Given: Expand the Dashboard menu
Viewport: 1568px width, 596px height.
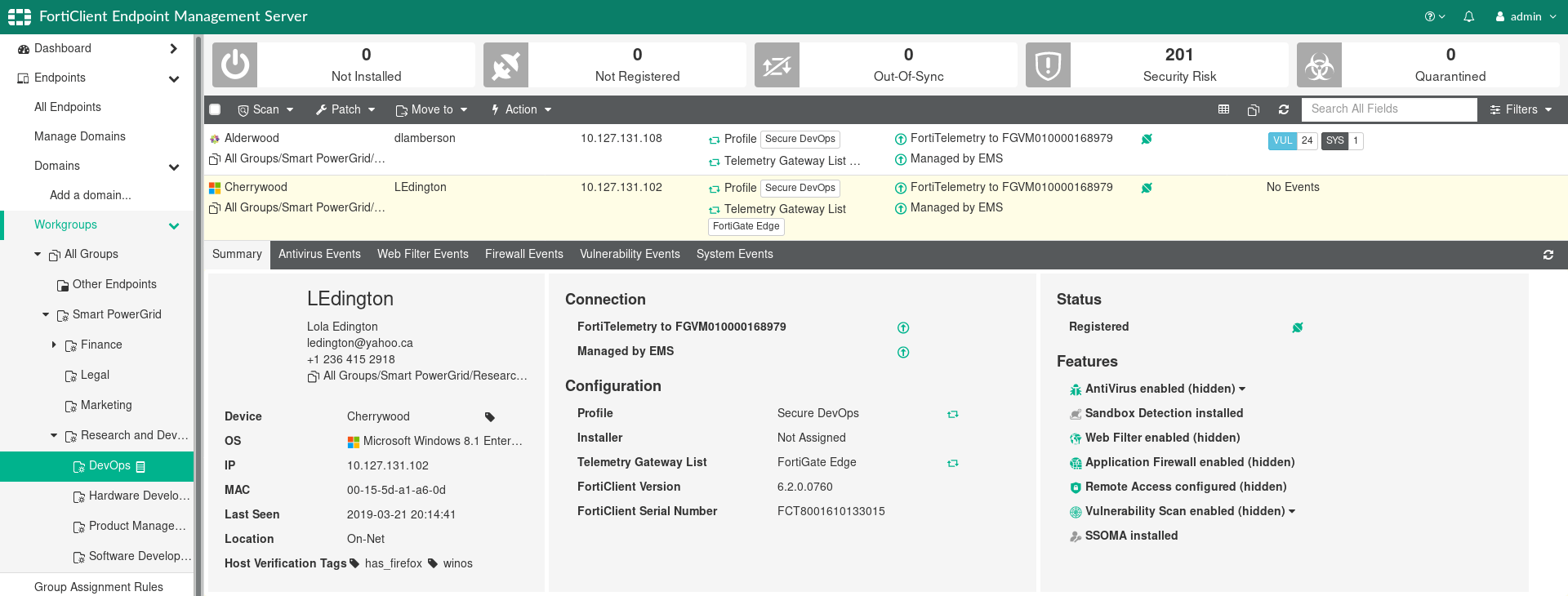Looking at the screenshot, I should coord(173,49).
